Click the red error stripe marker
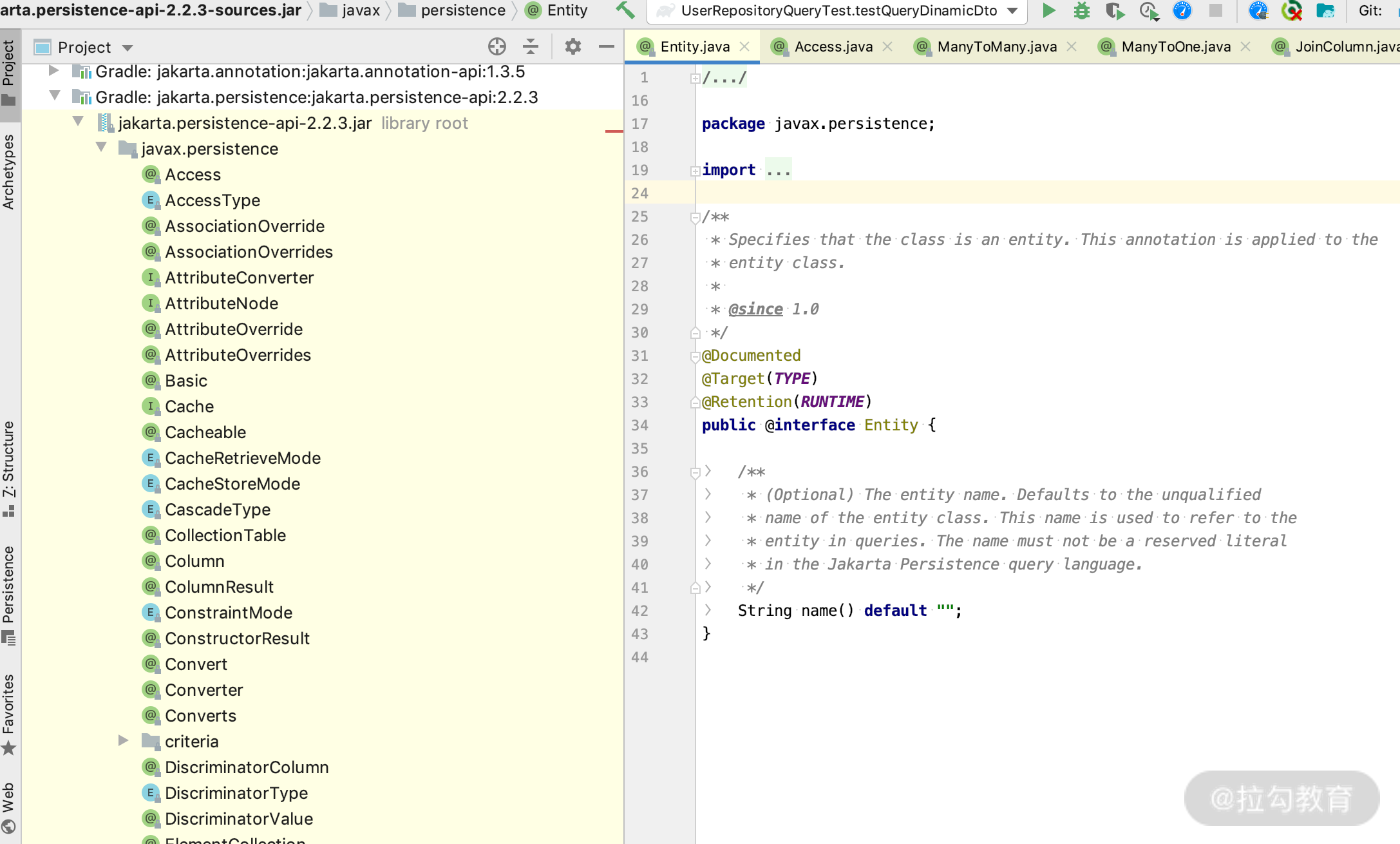The image size is (1400, 844). (614, 131)
